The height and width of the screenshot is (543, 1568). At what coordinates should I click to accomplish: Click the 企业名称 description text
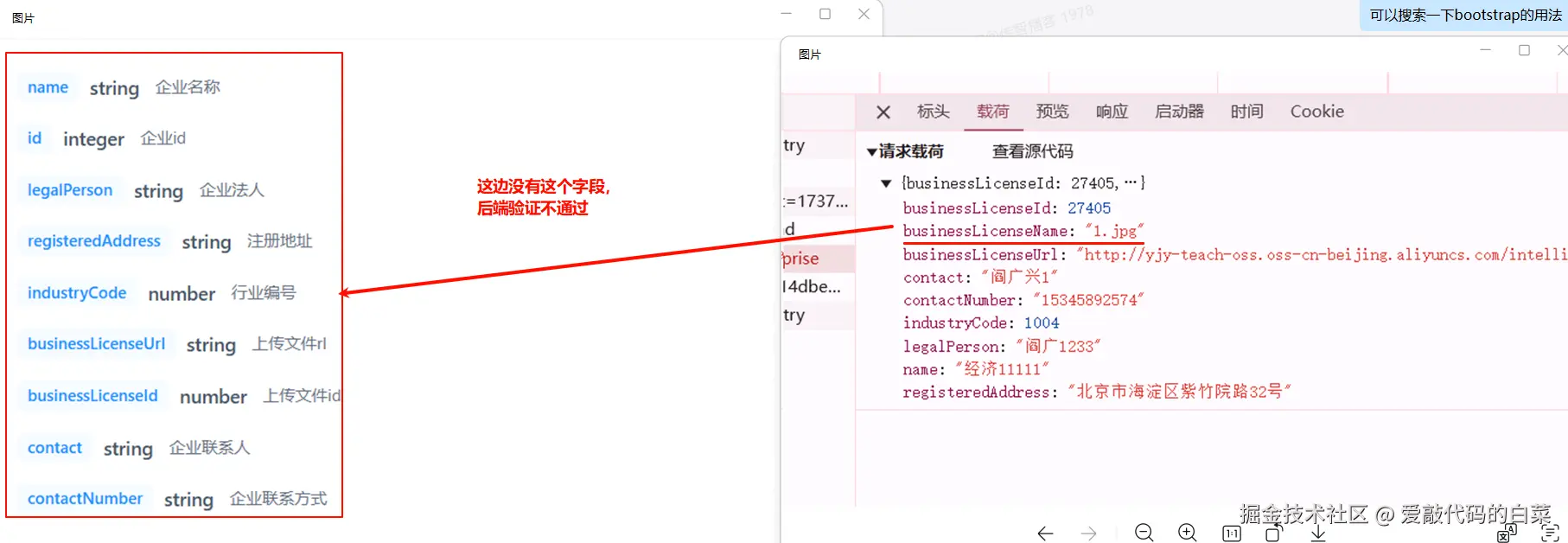click(188, 87)
